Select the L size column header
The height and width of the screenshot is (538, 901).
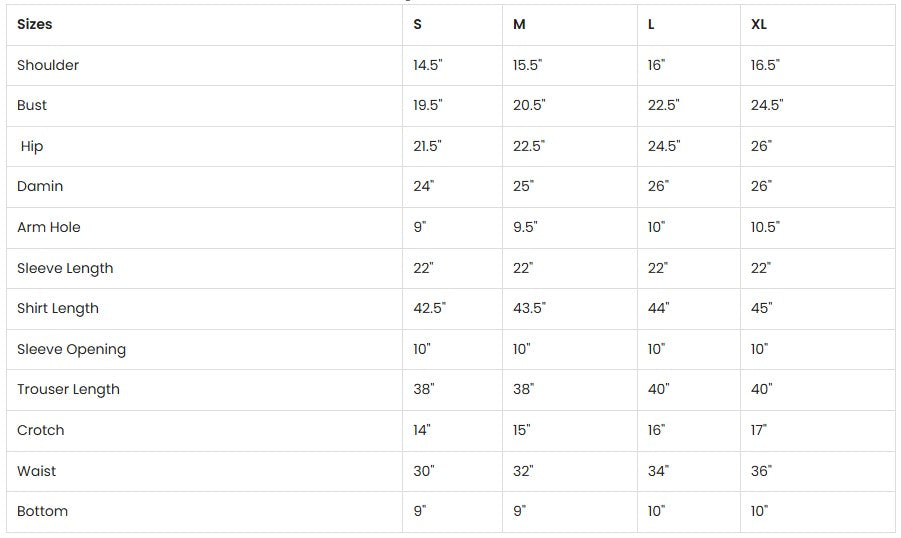coord(651,24)
